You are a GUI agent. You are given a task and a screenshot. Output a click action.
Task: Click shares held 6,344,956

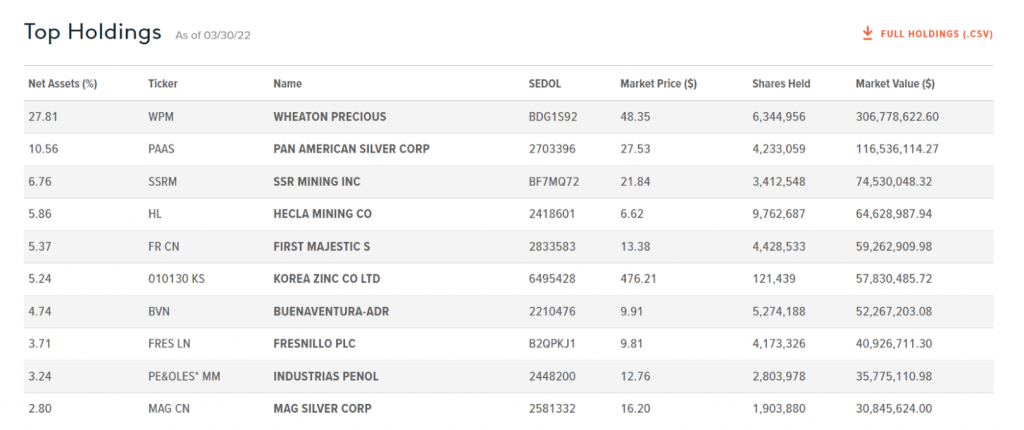[779, 117]
